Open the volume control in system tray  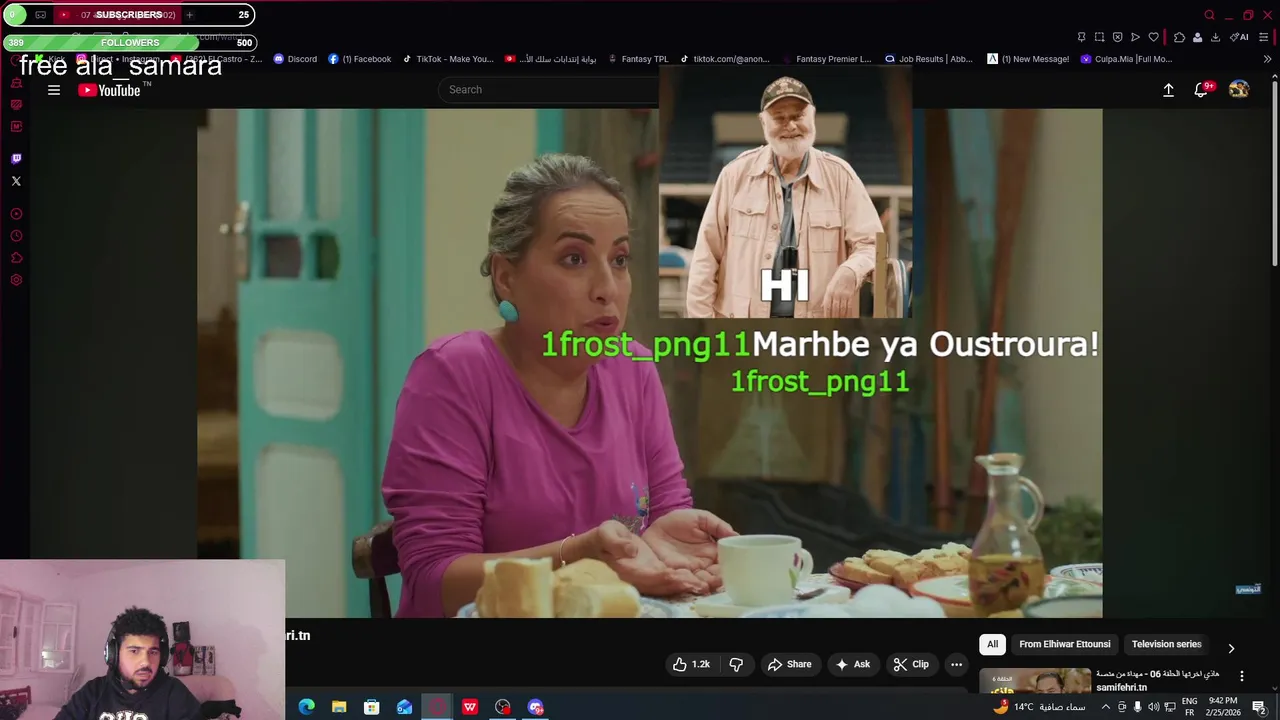(1153, 707)
